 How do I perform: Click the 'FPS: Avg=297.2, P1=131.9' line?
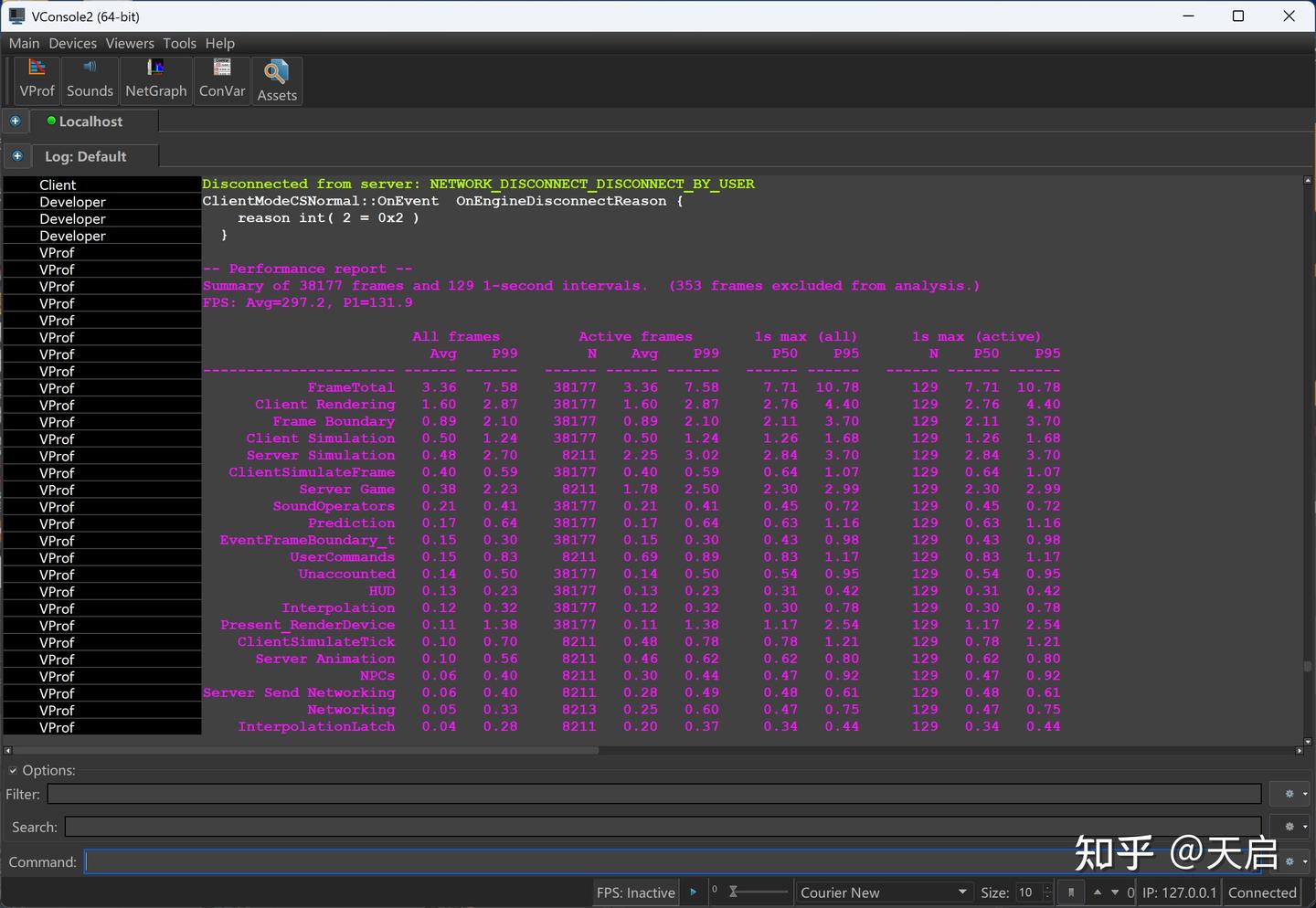click(x=308, y=302)
